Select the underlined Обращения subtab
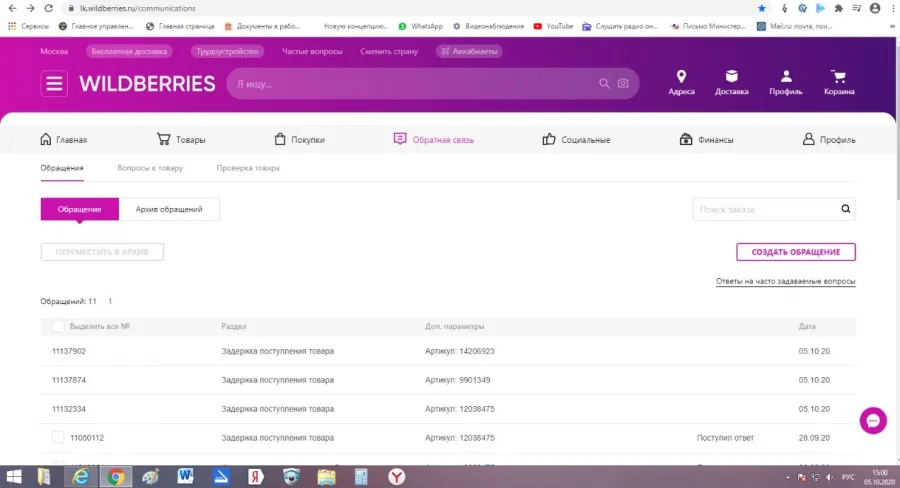Screen dimensions: 900x488 pyautogui.click(x=62, y=168)
